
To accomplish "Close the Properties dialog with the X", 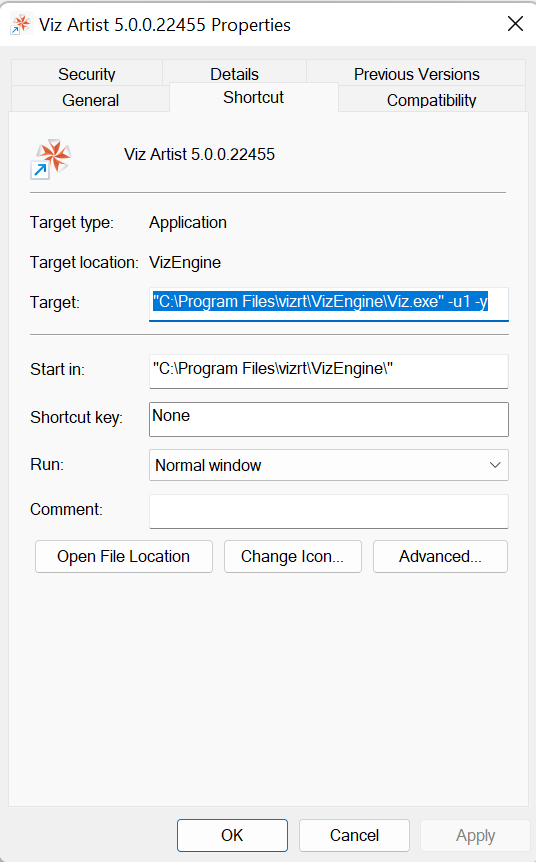I will [515, 24].
